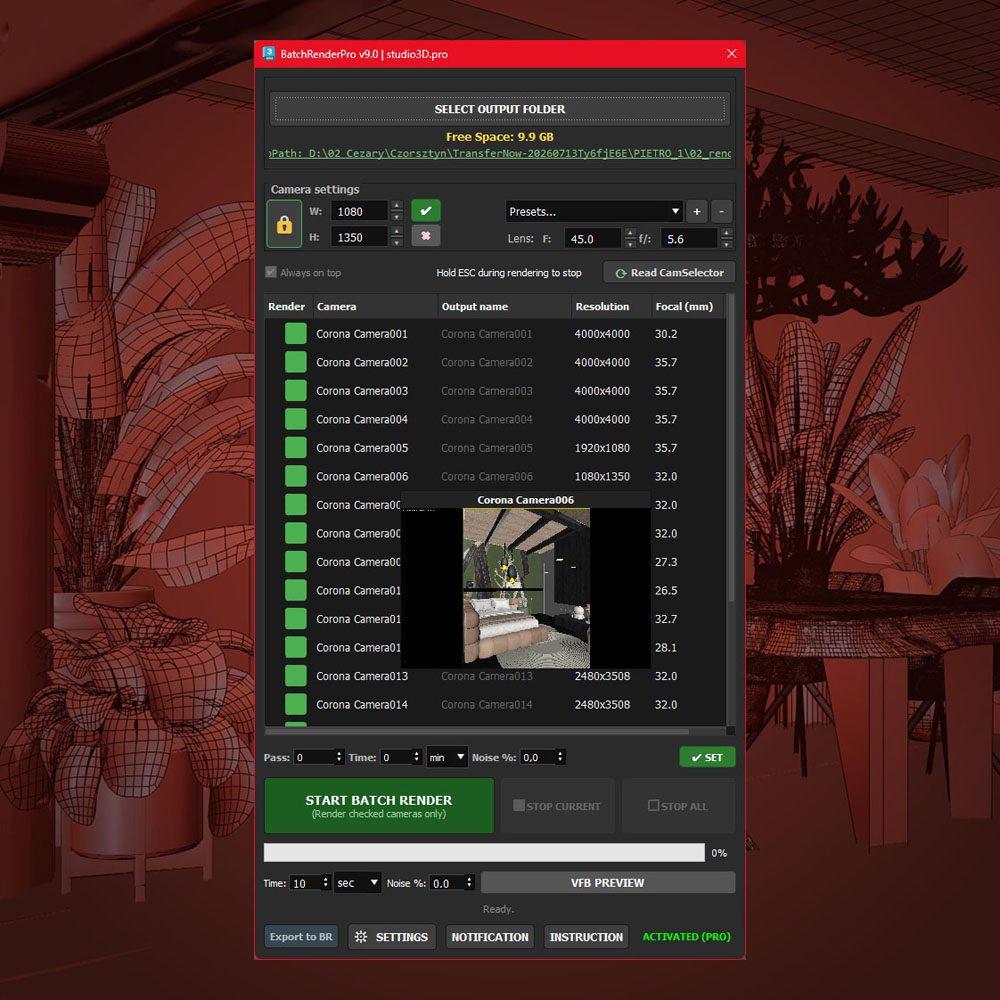Viewport: 1000px width, 1000px height.
Task: Click Corona Camera014 camera name
Action: [x=362, y=704]
